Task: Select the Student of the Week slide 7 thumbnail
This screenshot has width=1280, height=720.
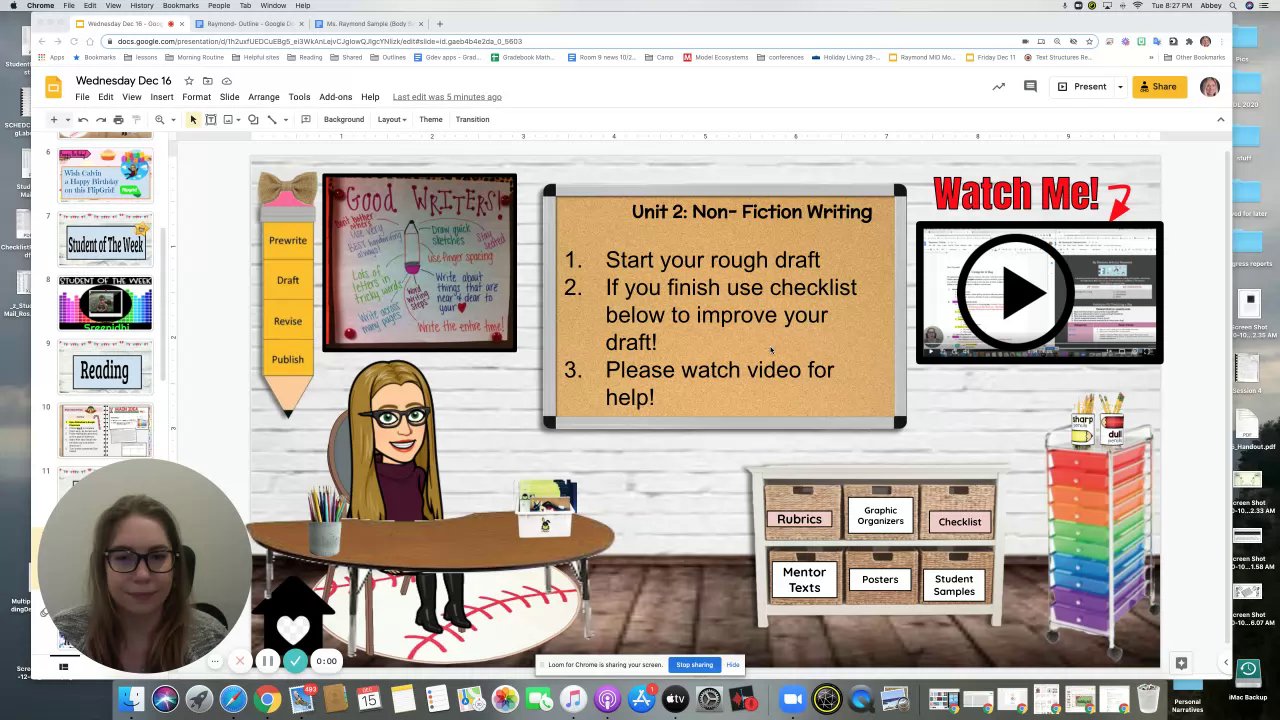Action: coord(105,241)
